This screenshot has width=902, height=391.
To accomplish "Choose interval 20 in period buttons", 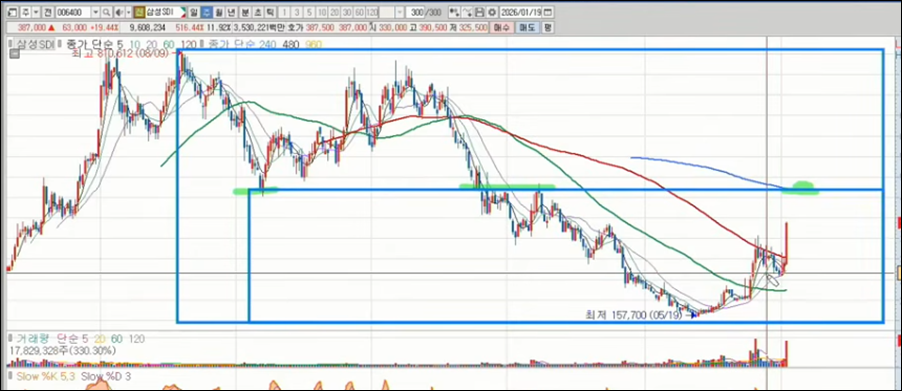I will pos(334,12).
